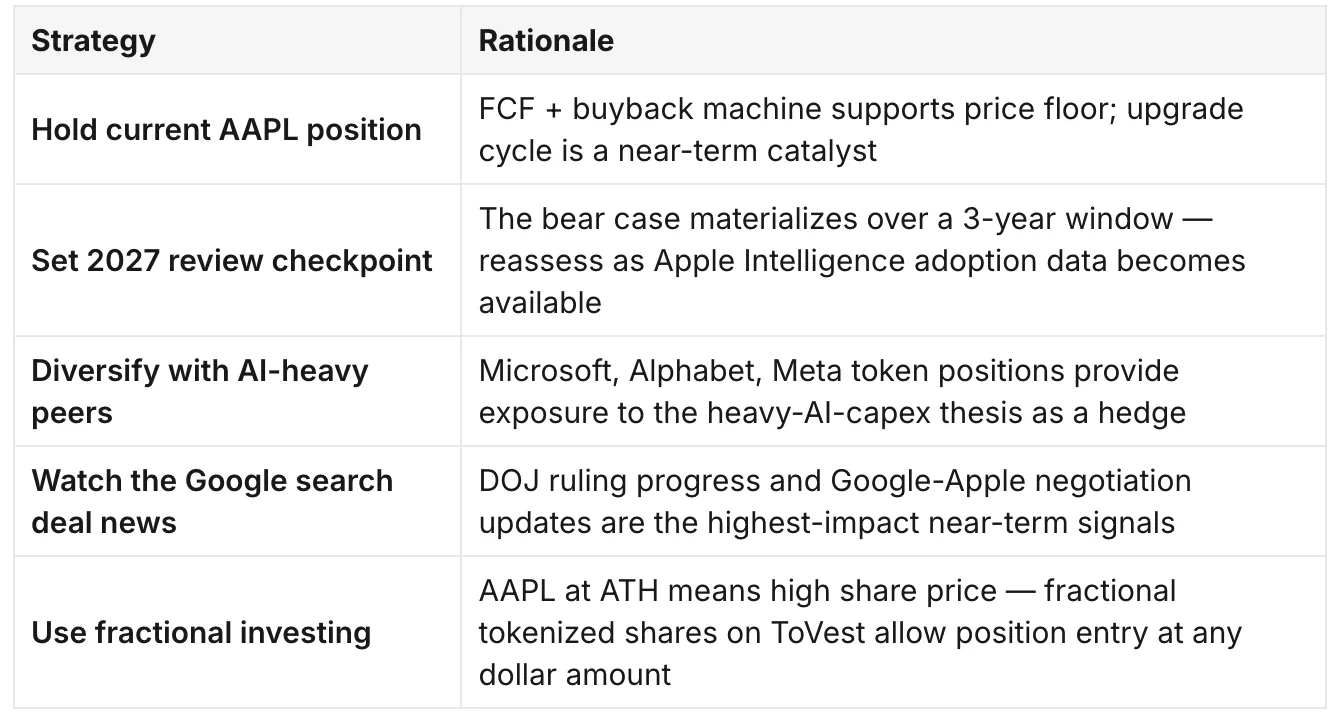Image resolution: width=1334 pixels, height=718 pixels.
Task: Click the words dollar amount
Action: pyautogui.click(x=575, y=674)
